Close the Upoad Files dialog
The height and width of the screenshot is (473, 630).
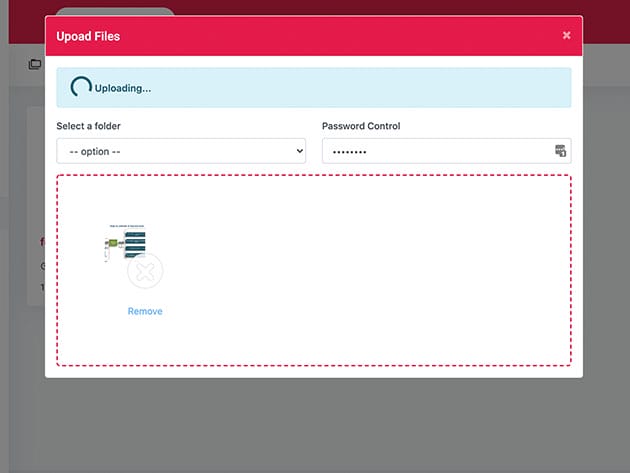tap(566, 35)
